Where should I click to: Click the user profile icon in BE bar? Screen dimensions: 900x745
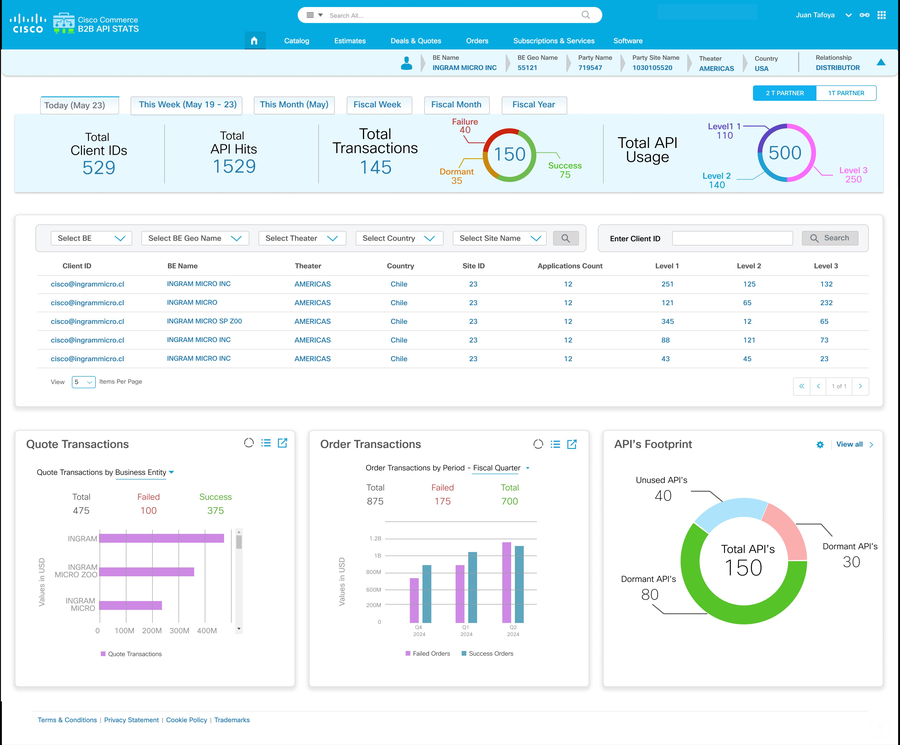coord(406,63)
